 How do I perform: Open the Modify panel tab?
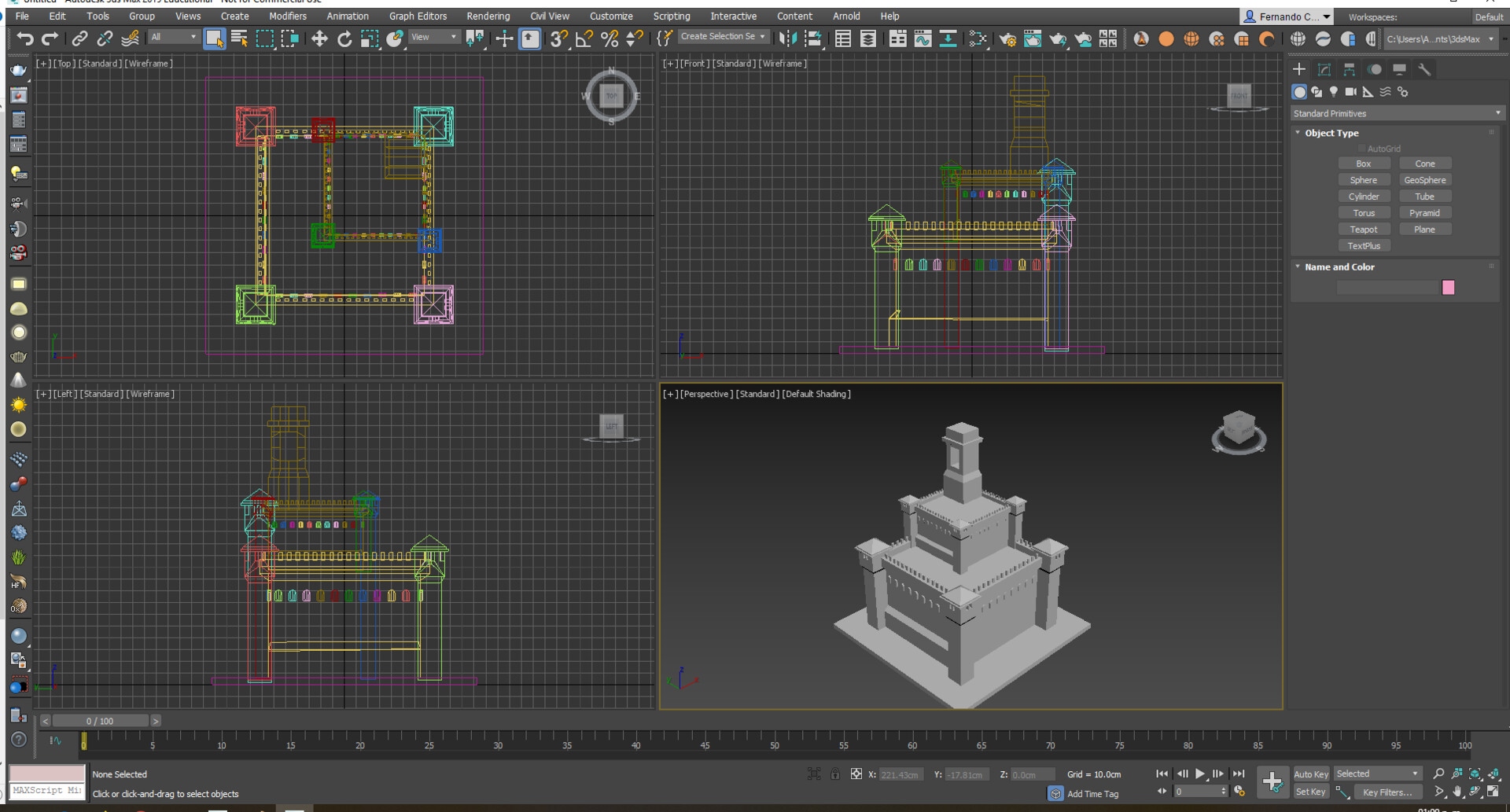(1324, 70)
